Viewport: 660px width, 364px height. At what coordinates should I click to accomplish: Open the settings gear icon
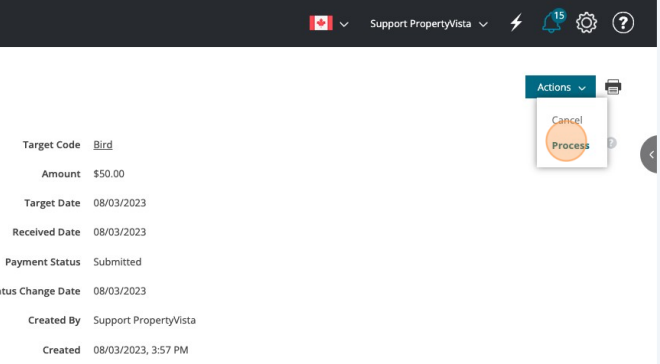point(586,23)
